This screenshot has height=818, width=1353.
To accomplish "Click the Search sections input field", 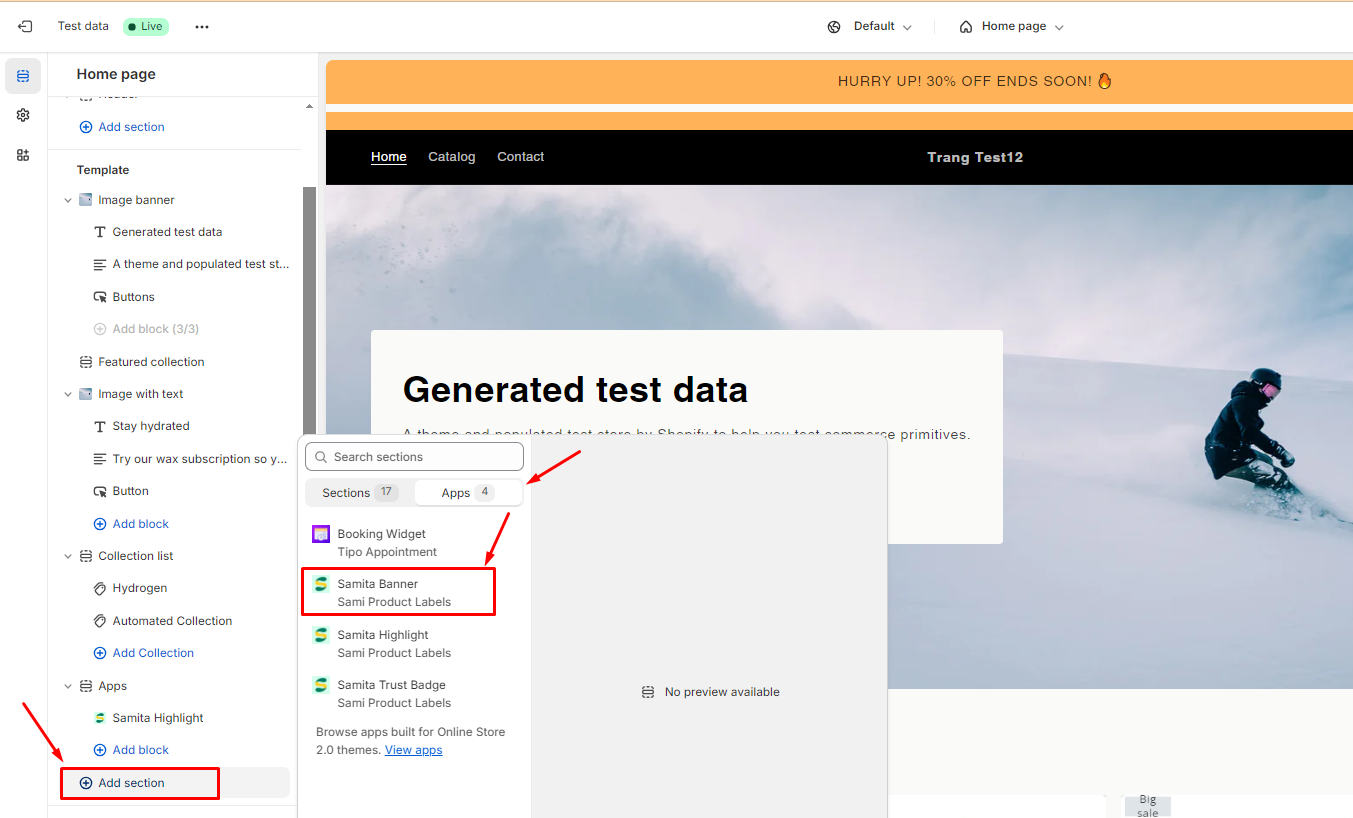I will coord(414,457).
